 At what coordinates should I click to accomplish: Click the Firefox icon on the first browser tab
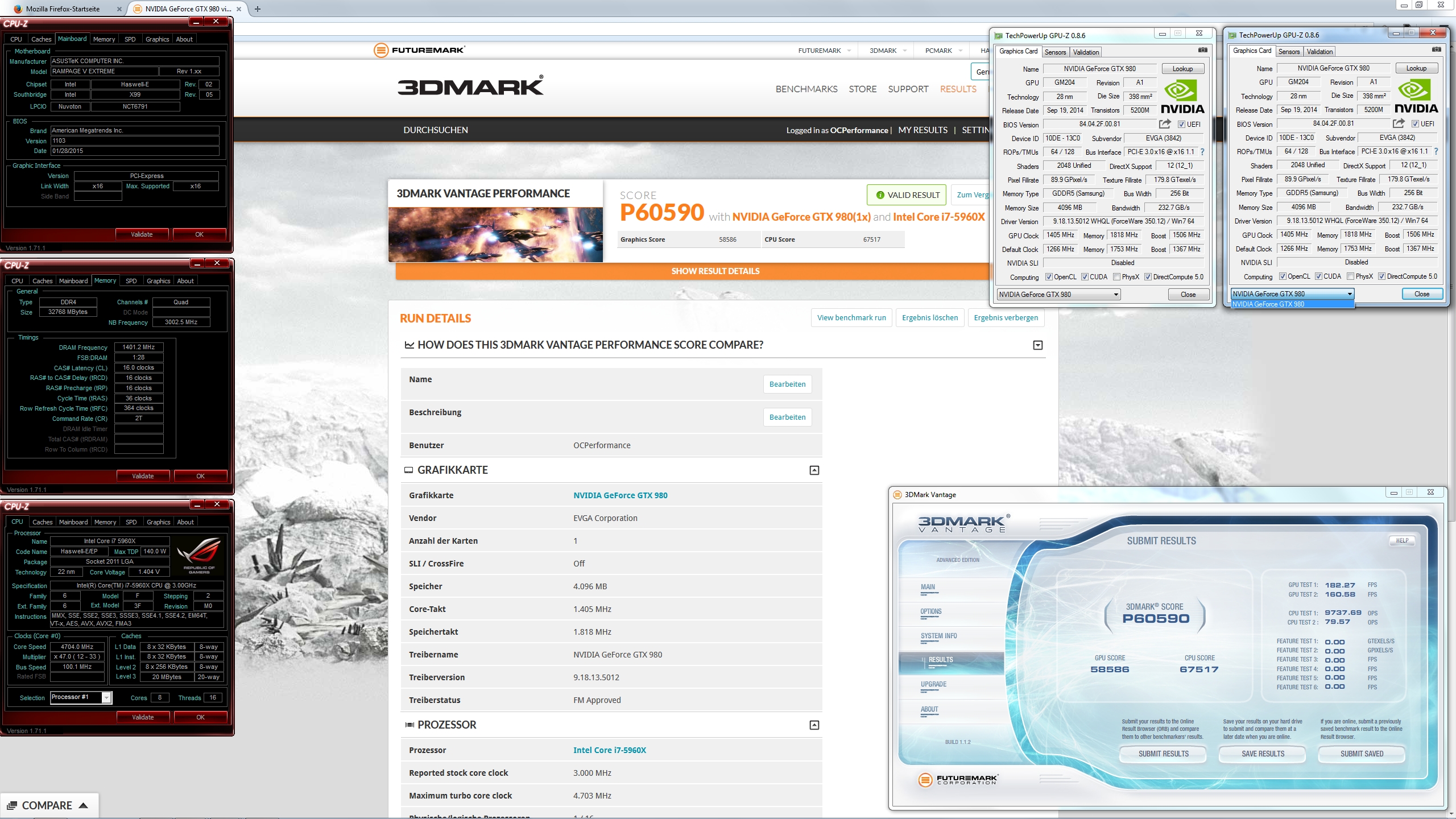(18, 9)
